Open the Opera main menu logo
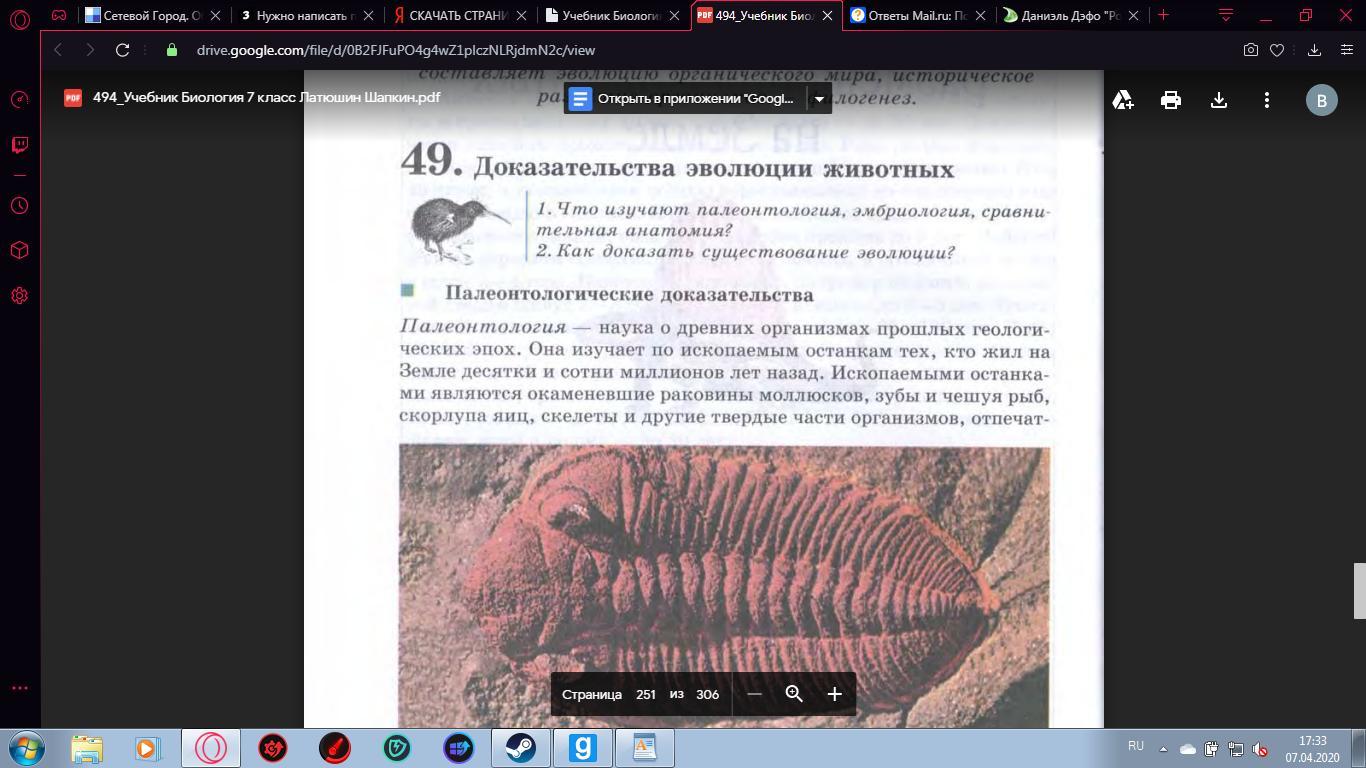 20,19
